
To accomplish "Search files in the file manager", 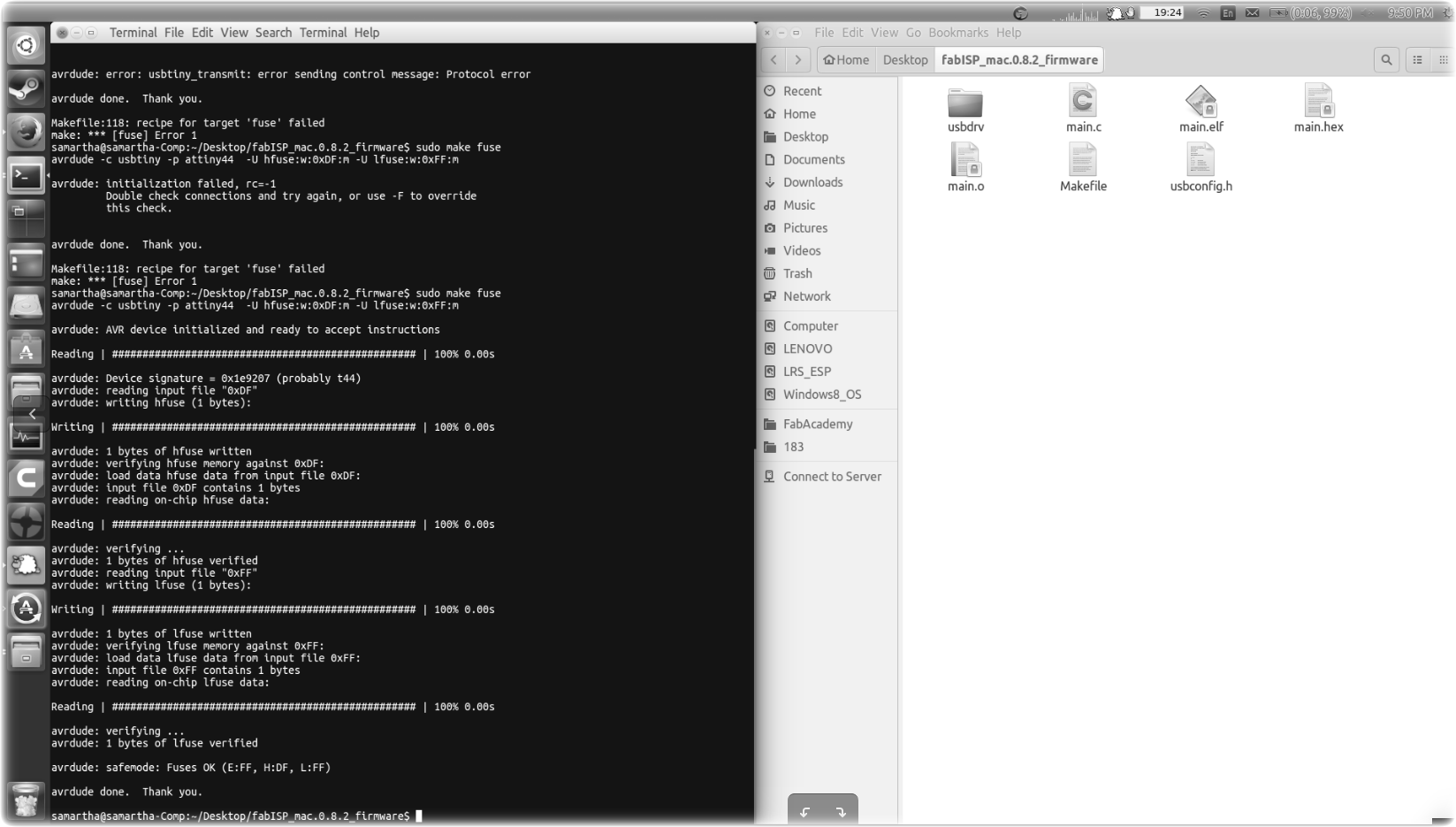I will coord(1386,60).
